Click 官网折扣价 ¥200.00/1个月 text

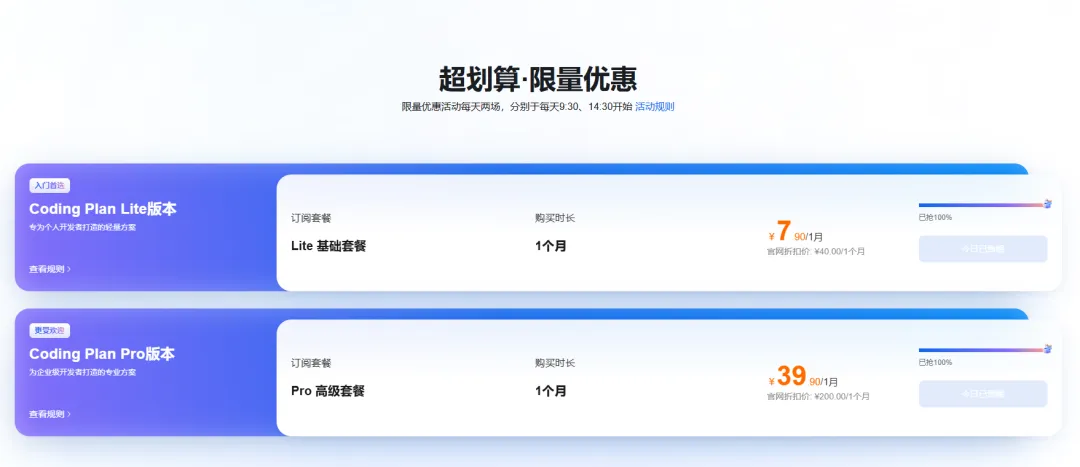(x=818, y=397)
